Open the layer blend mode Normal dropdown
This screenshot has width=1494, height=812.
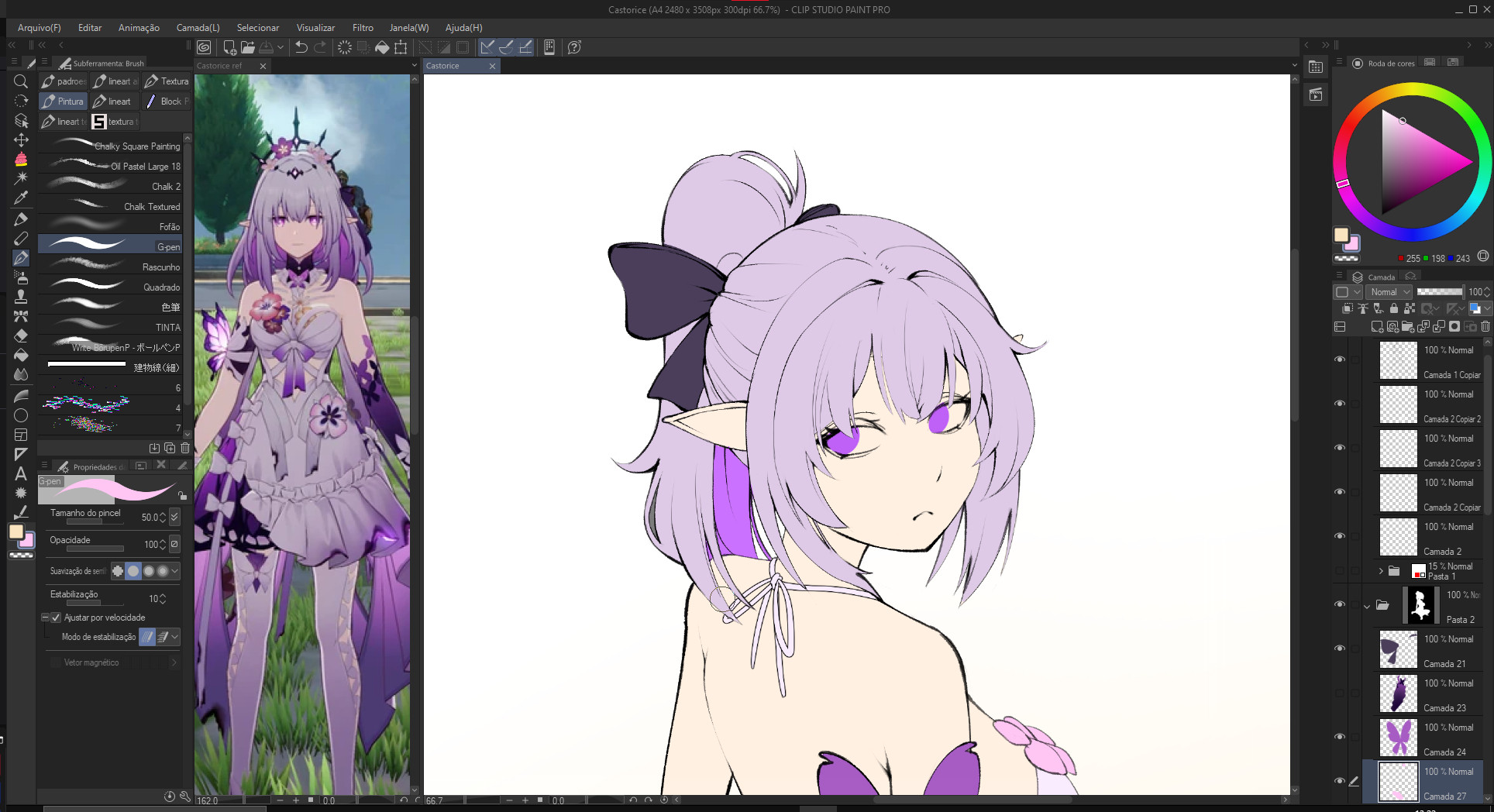point(1389,292)
